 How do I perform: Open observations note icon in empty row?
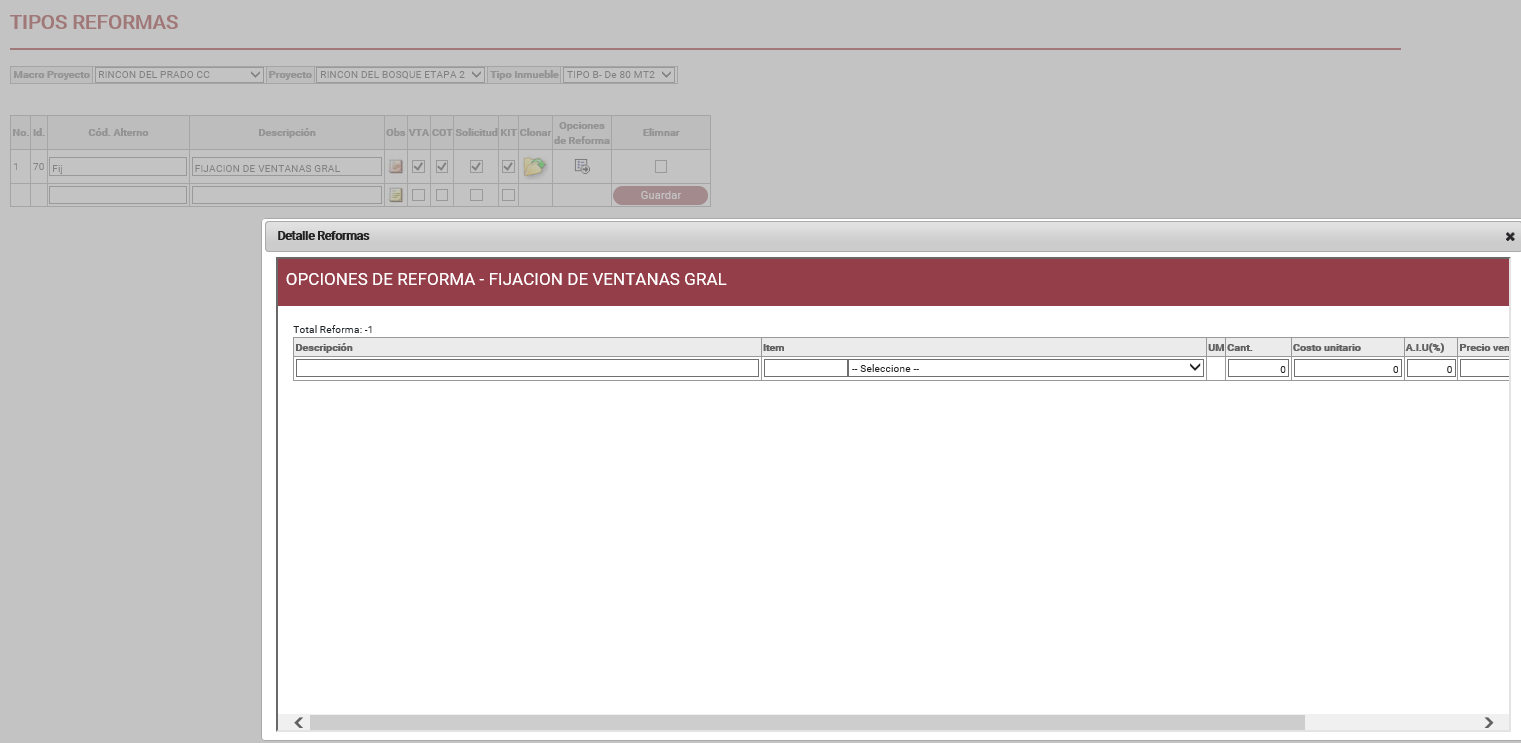(x=396, y=195)
